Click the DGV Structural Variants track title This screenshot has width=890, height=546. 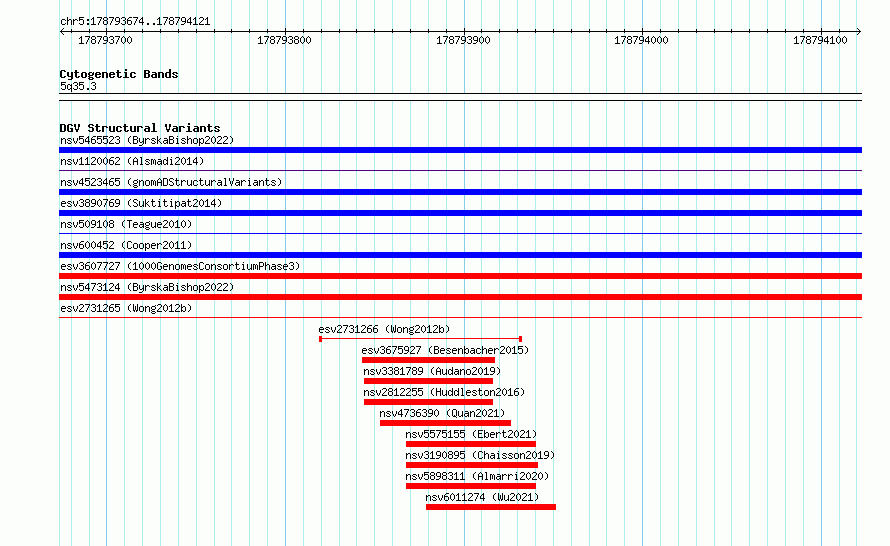(x=140, y=128)
